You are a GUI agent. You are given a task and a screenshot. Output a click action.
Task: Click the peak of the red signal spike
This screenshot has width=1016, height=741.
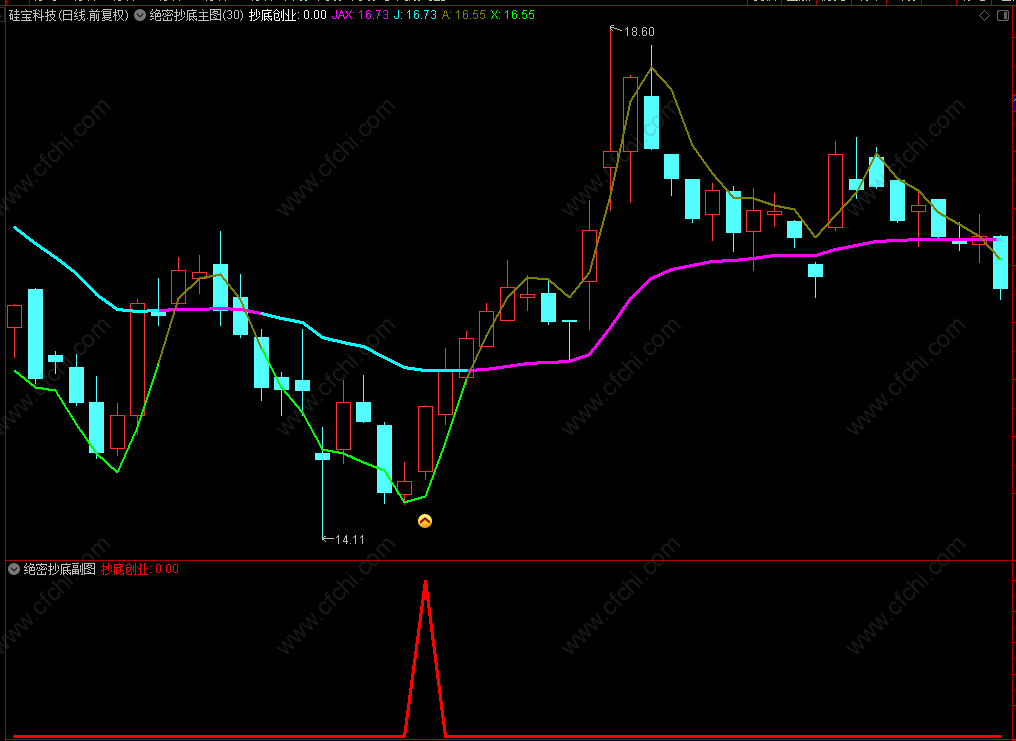(425, 582)
